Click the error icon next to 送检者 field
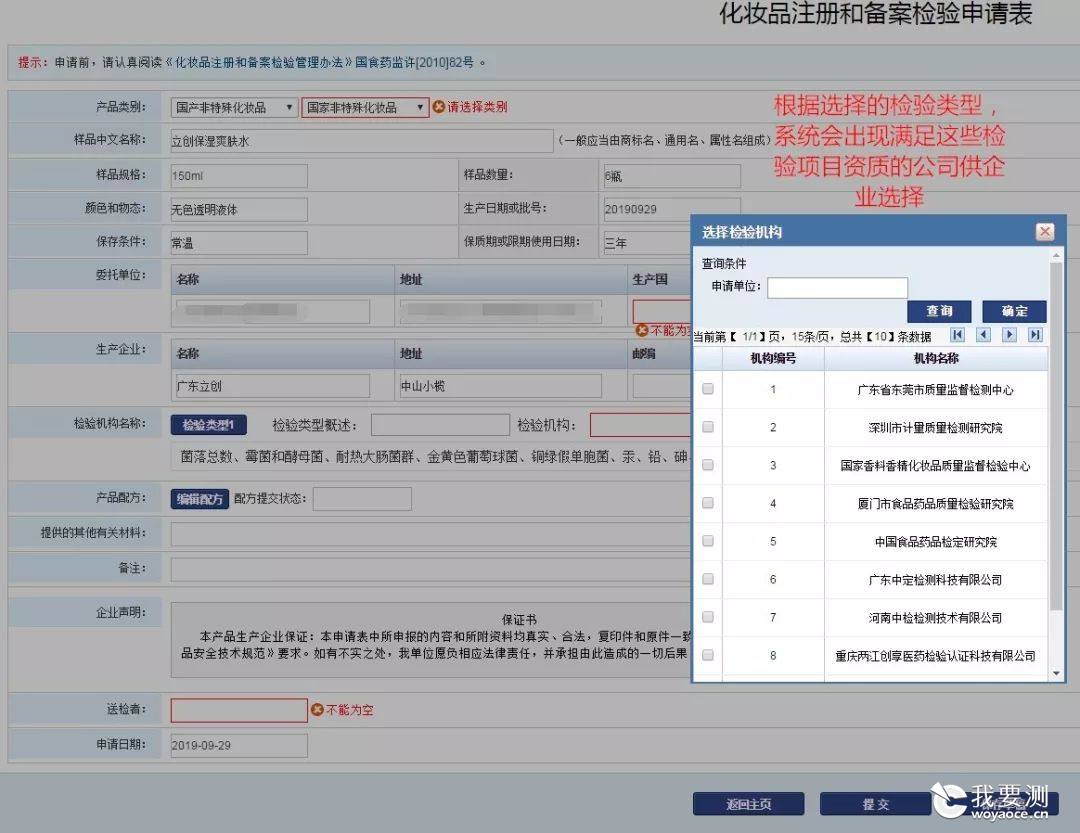 pos(317,710)
